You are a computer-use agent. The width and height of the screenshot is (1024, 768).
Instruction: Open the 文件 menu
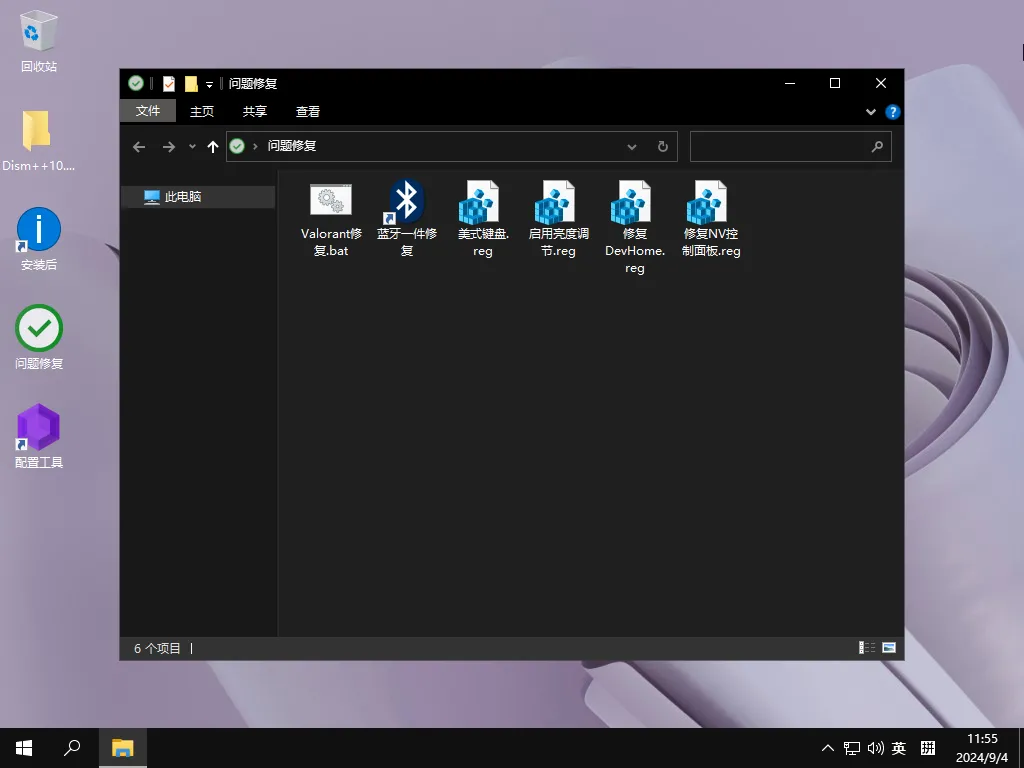(147, 111)
